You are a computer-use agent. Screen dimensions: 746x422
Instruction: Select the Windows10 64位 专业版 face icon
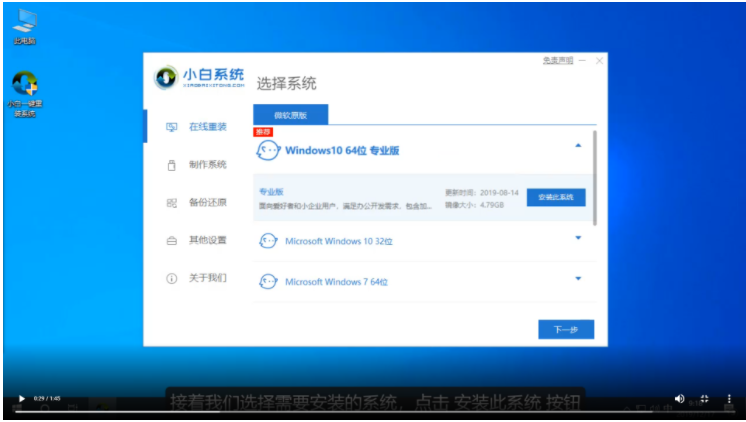pos(268,150)
